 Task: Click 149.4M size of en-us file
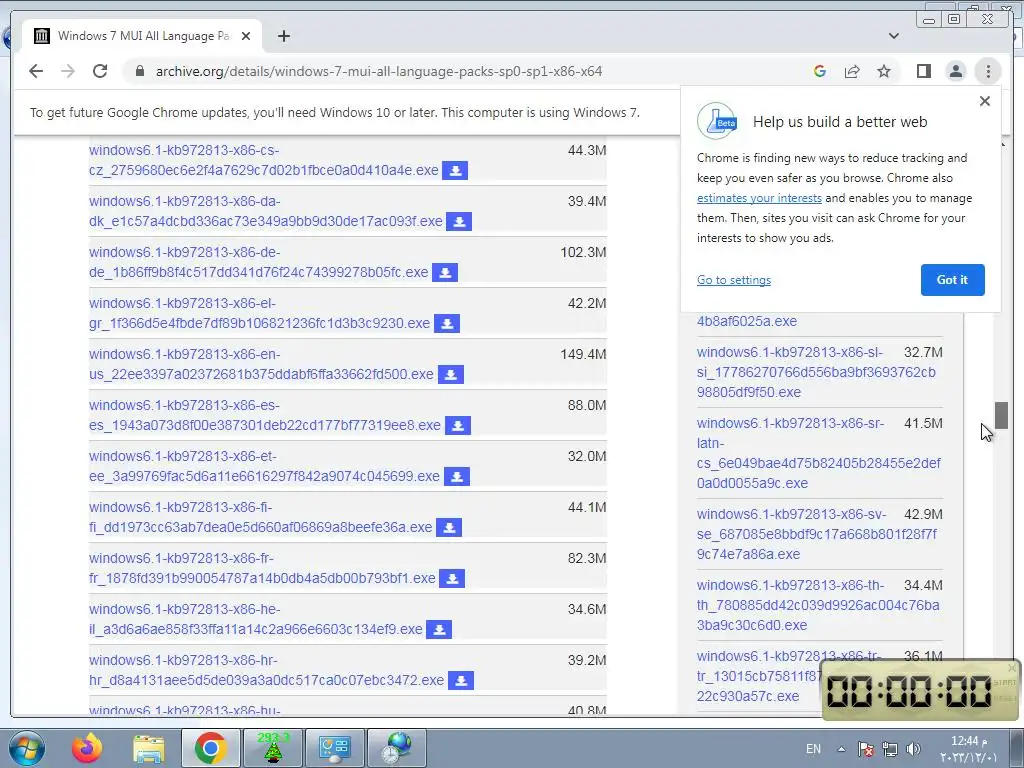point(583,354)
